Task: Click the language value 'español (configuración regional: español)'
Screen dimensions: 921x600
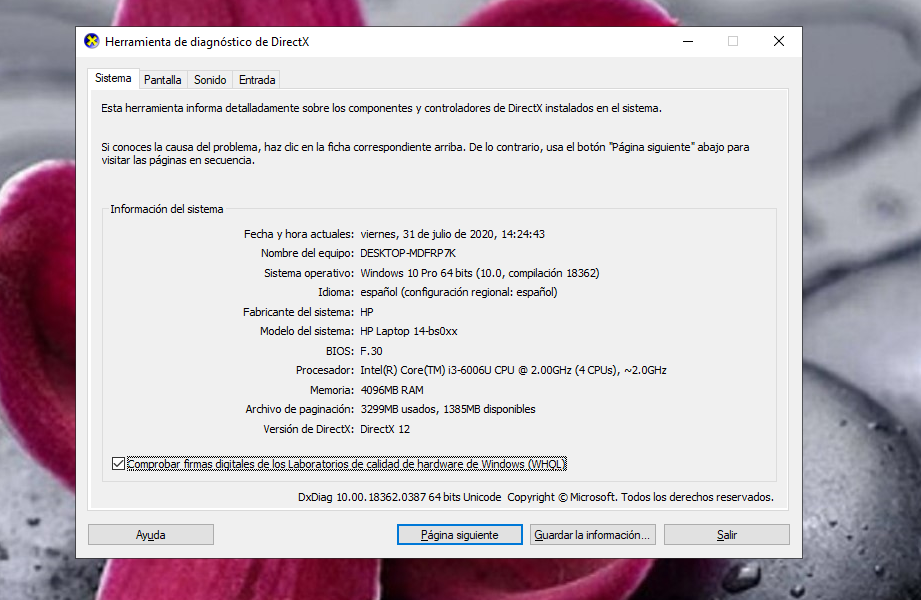Action: [459, 292]
